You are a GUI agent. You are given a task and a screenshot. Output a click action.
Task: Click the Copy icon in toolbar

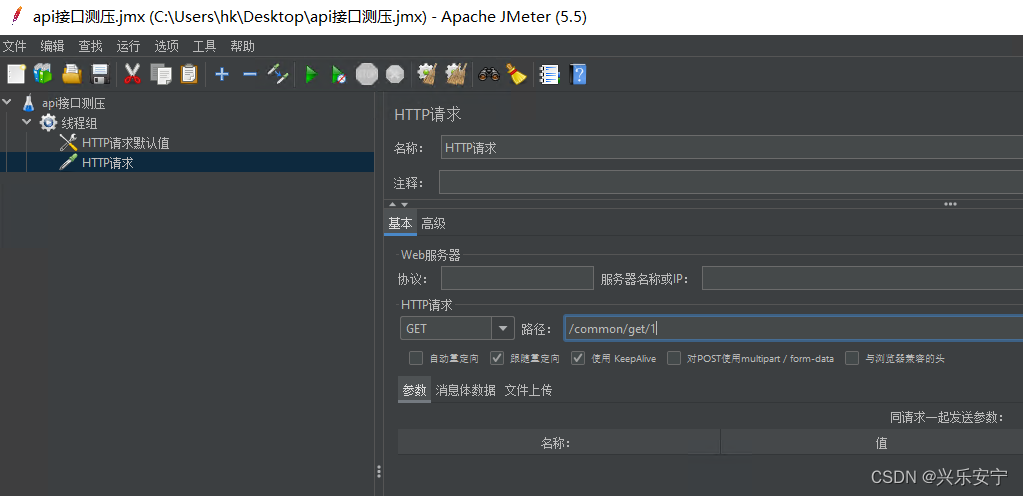point(160,74)
